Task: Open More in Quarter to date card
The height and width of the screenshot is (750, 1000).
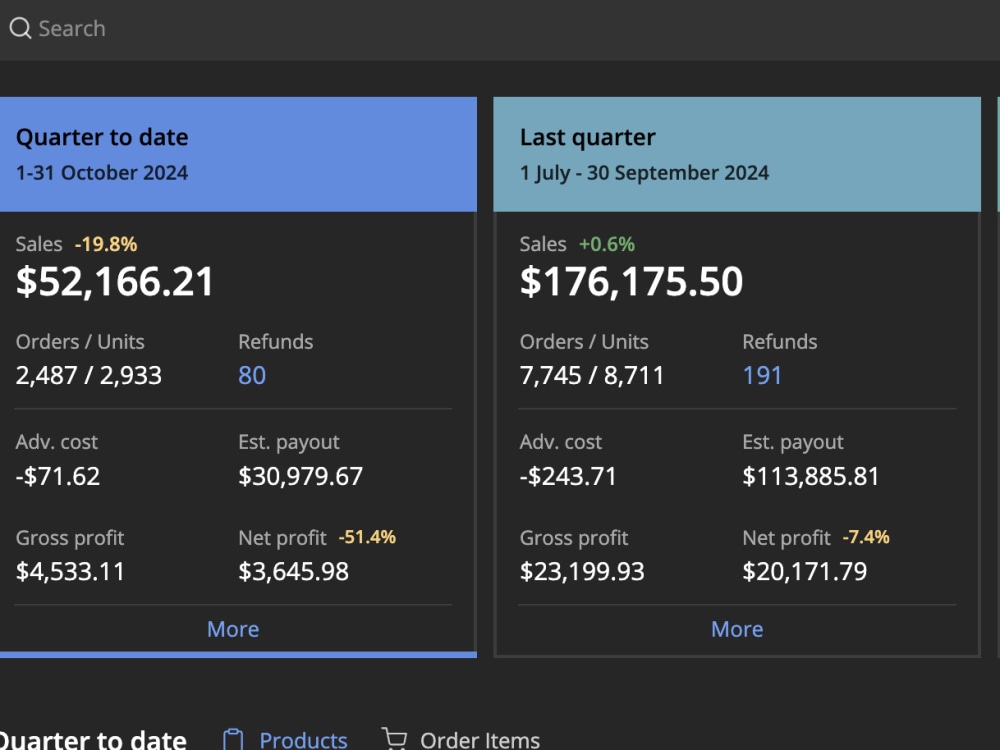Action: pyautogui.click(x=233, y=629)
